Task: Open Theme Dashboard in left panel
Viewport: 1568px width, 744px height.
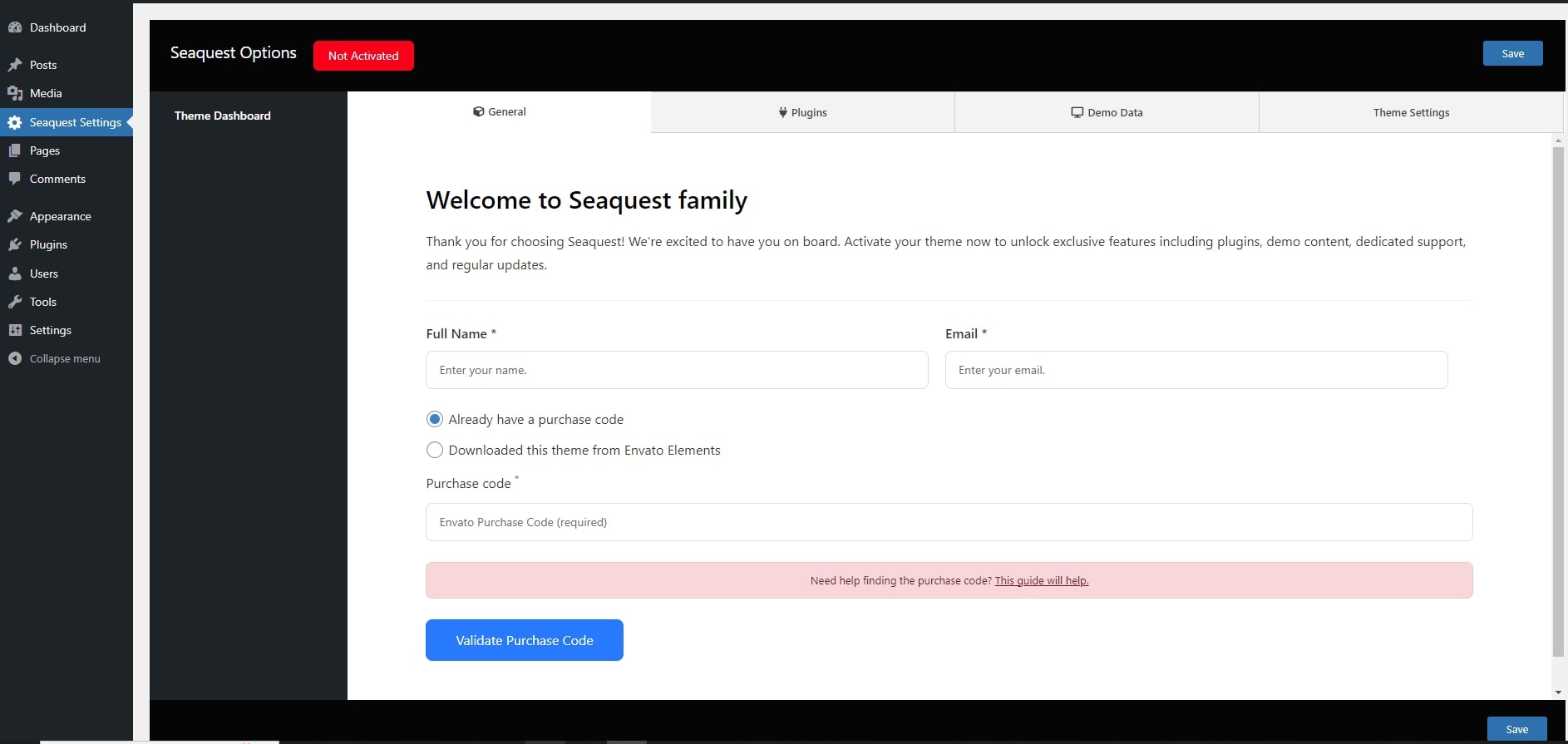Action: click(222, 116)
